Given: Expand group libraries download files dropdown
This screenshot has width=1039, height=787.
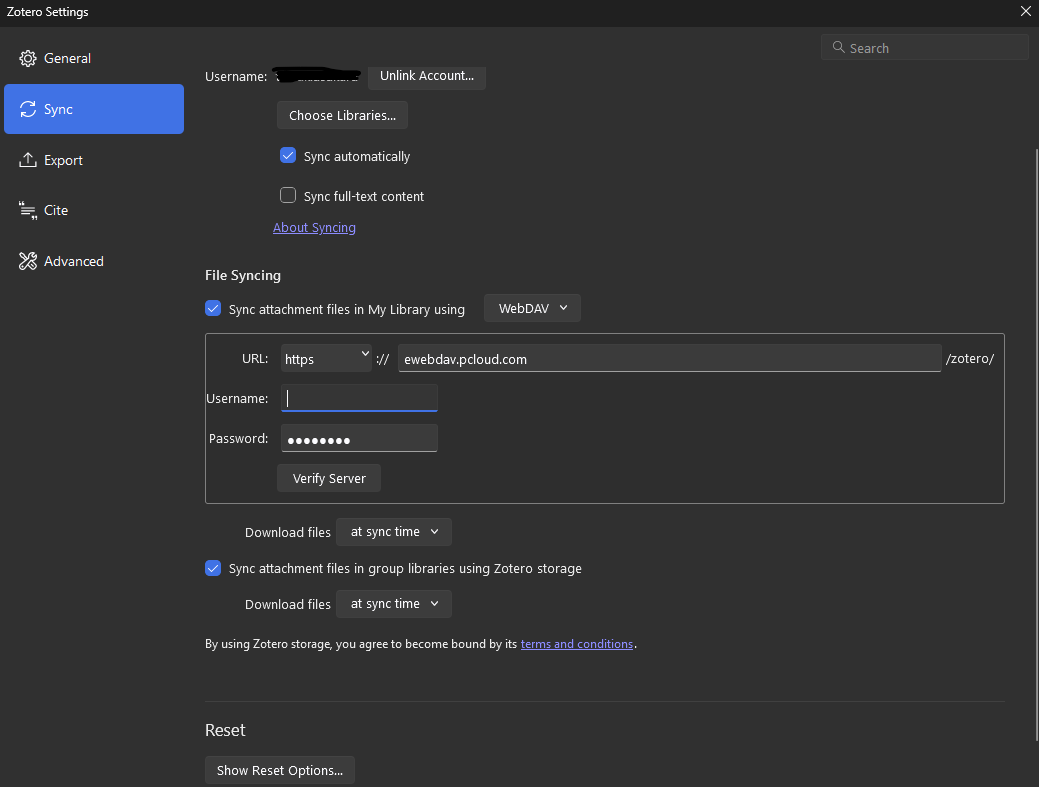Looking at the screenshot, I should [x=394, y=604].
